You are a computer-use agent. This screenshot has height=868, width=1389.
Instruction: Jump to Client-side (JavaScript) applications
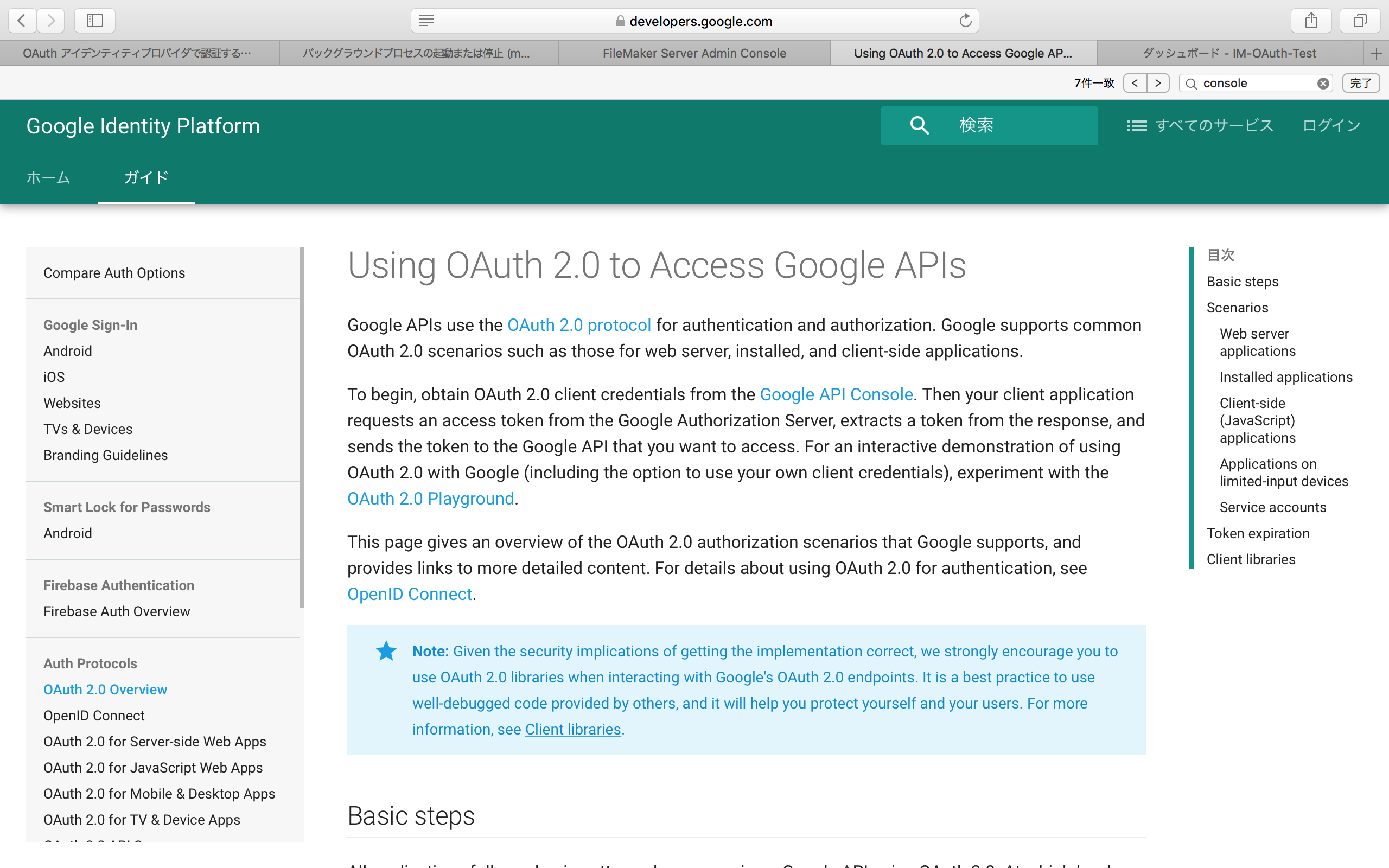coord(1258,420)
